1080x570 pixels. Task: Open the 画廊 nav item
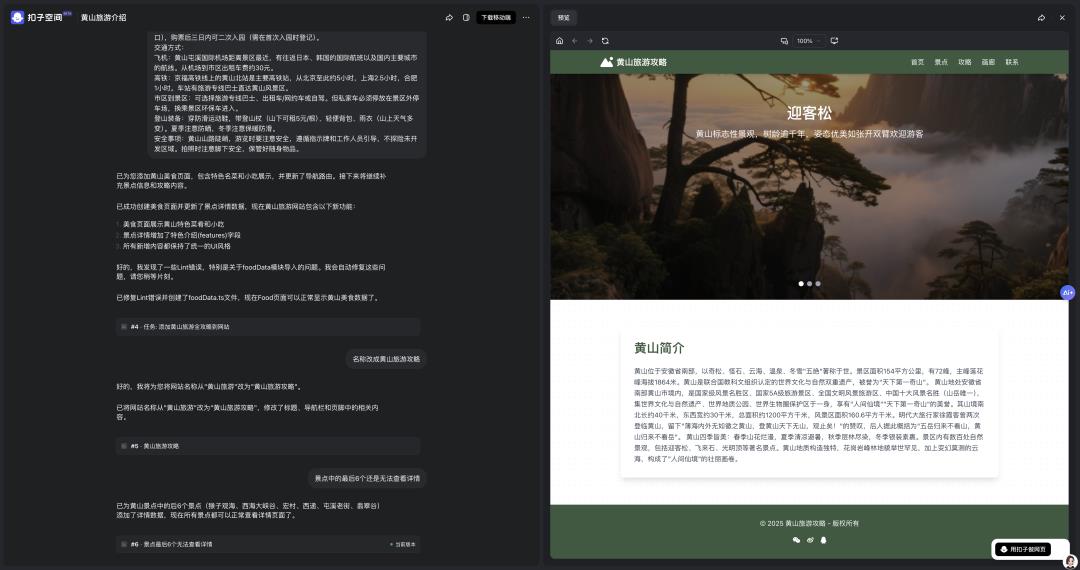pos(988,62)
